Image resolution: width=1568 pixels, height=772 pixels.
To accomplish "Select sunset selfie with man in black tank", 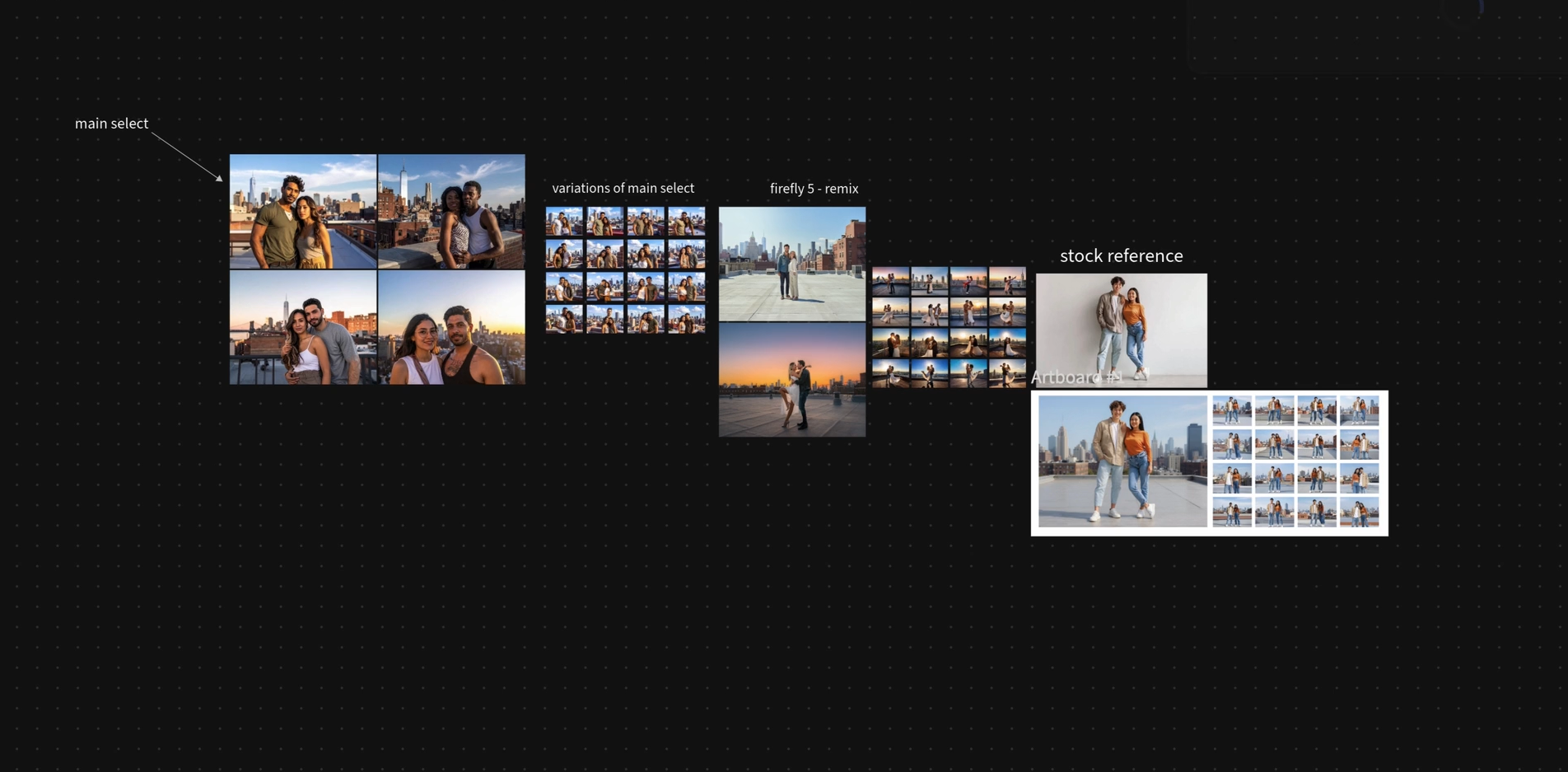I will (x=451, y=328).
